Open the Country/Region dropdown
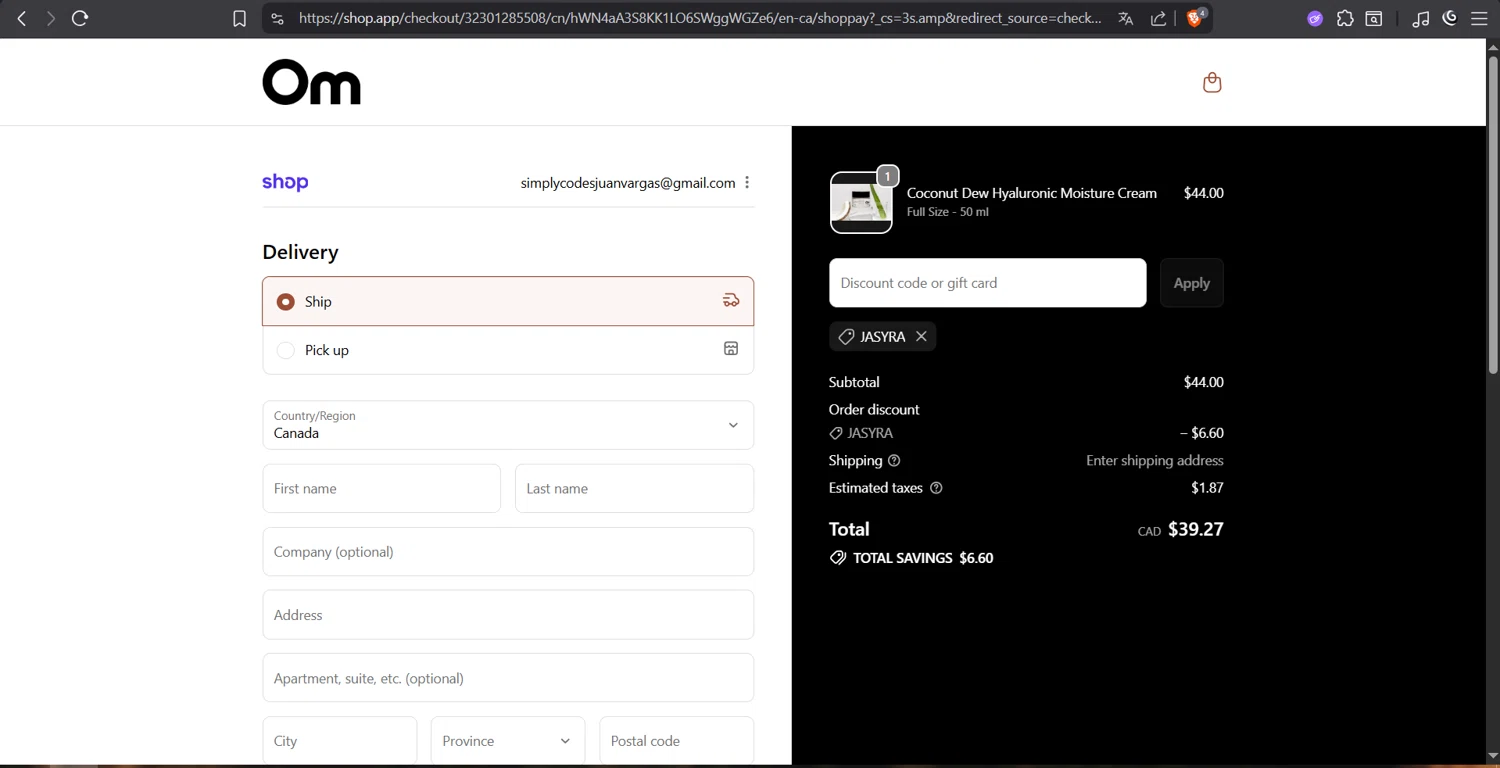 click(x=508, y=425)
